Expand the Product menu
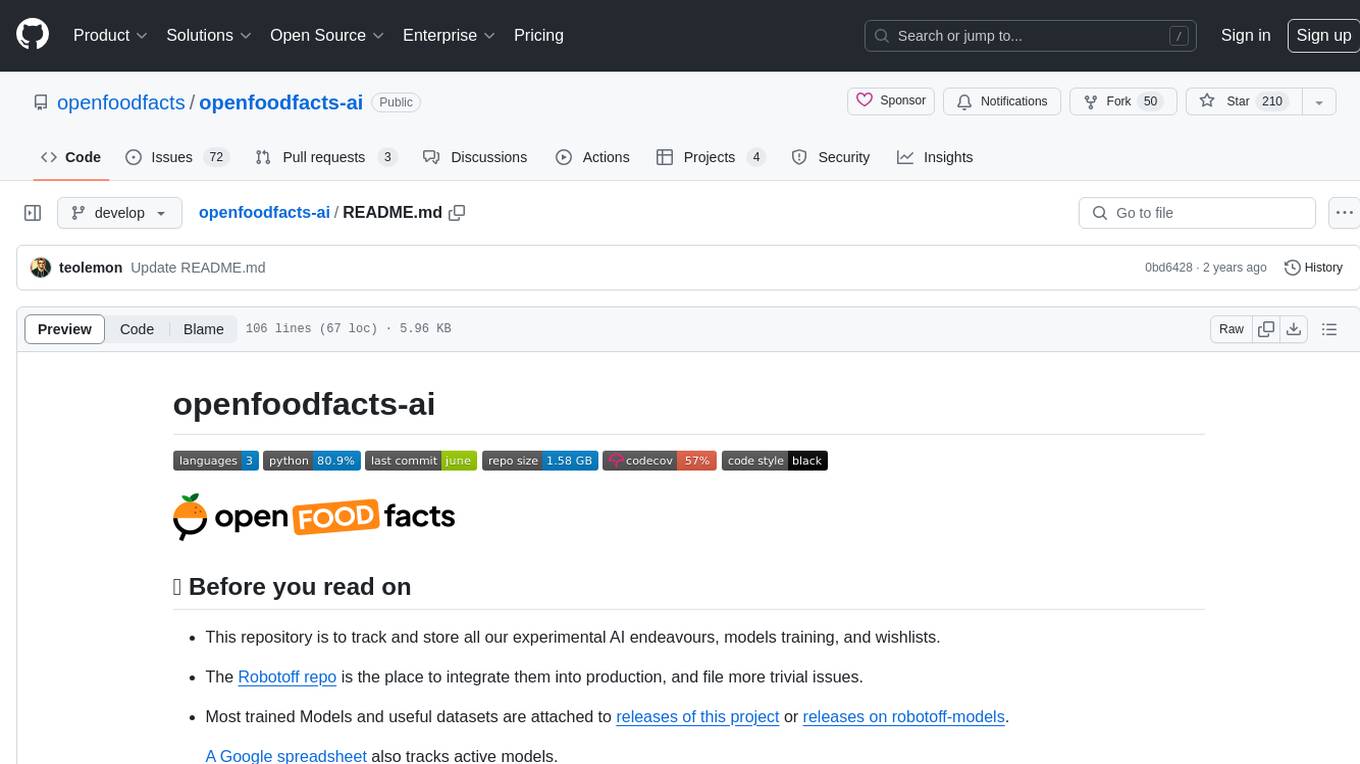Viewport: 1360px width, 764px height. pyautogui.click(x=110, y=35)
